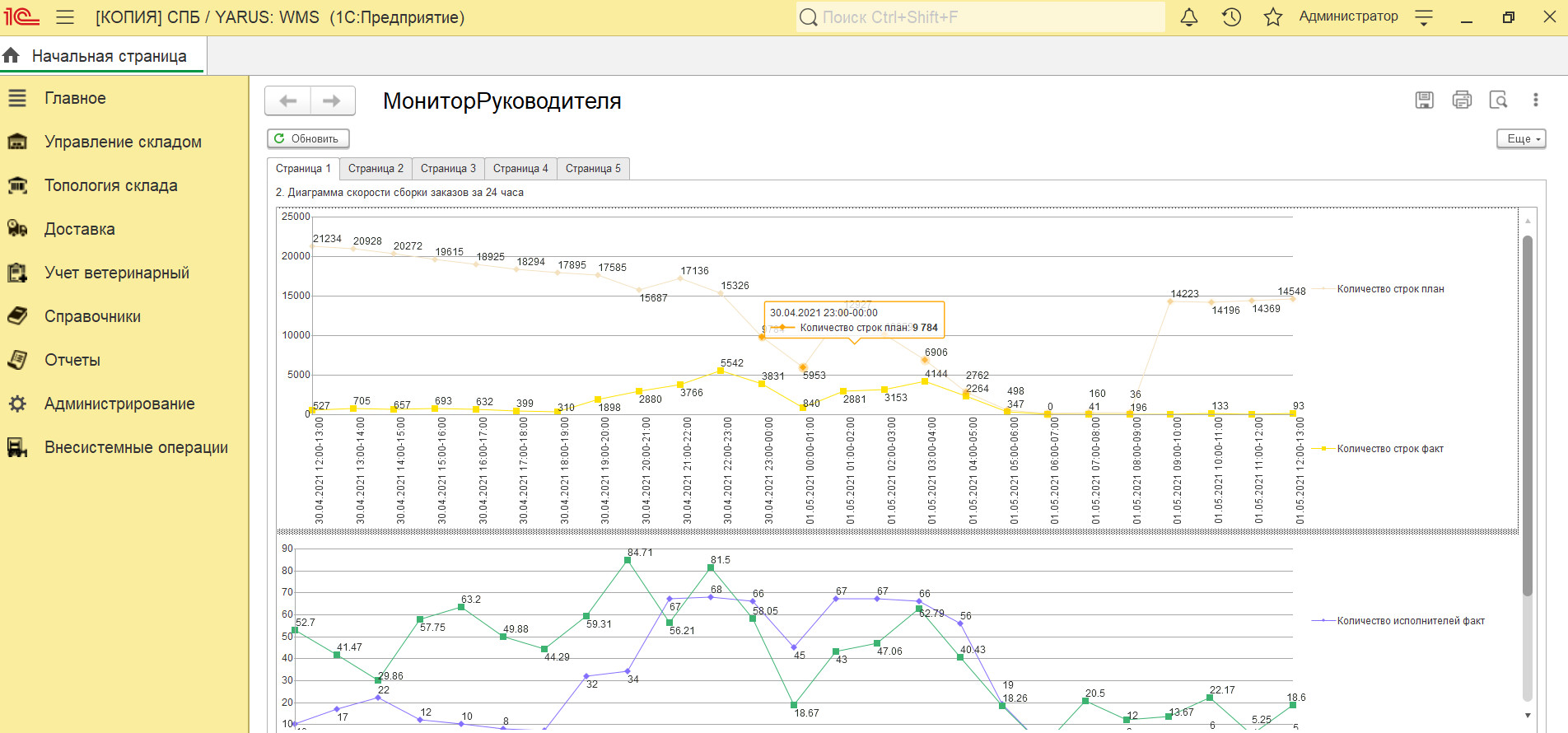Click the 81.5 point on lower chart
The image size is (1568, 733).
point(711,567)
